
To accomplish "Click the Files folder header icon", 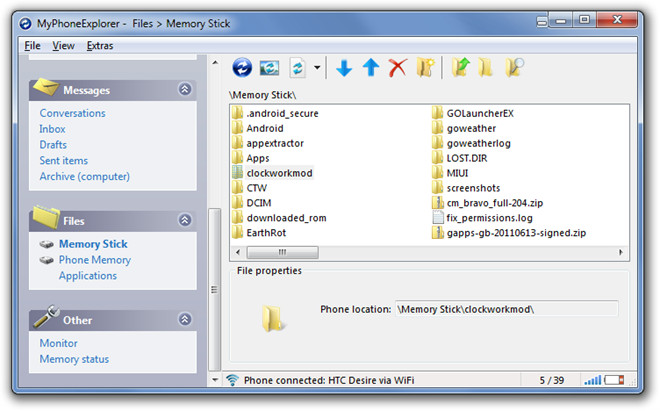I will point(46,217).
